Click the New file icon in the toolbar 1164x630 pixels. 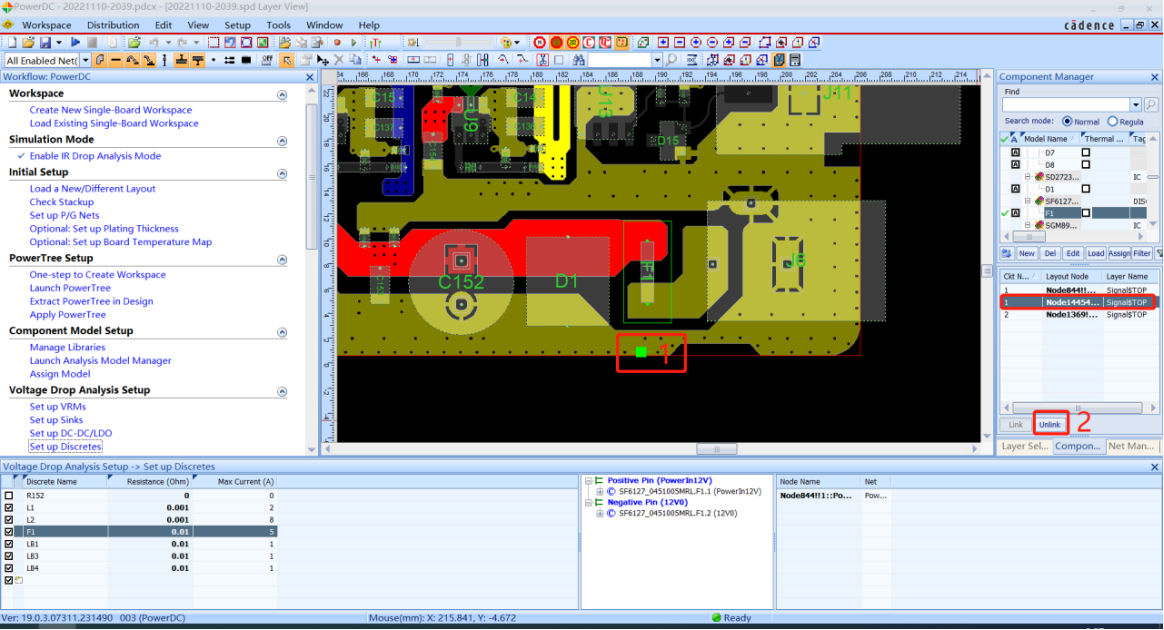tap(12, 42)
